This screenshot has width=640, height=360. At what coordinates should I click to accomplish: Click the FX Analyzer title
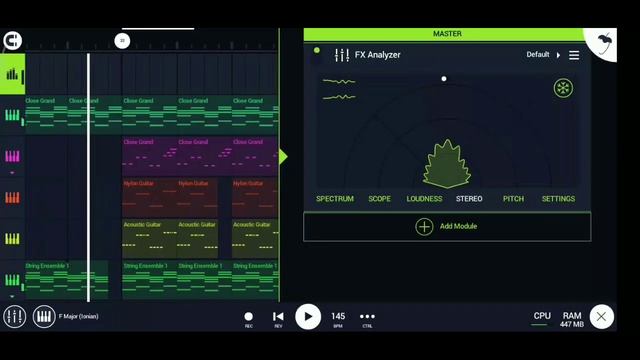point(378,55)
